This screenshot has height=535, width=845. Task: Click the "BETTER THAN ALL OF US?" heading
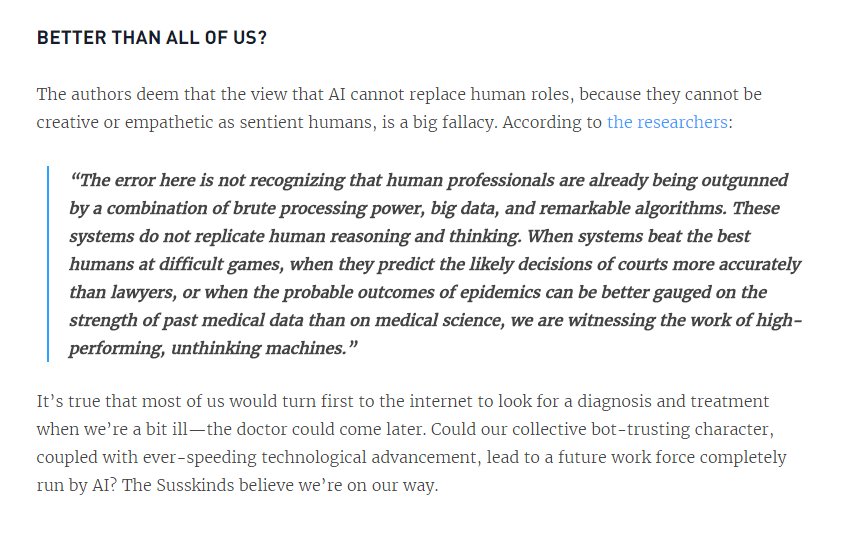tap(152, 38)
